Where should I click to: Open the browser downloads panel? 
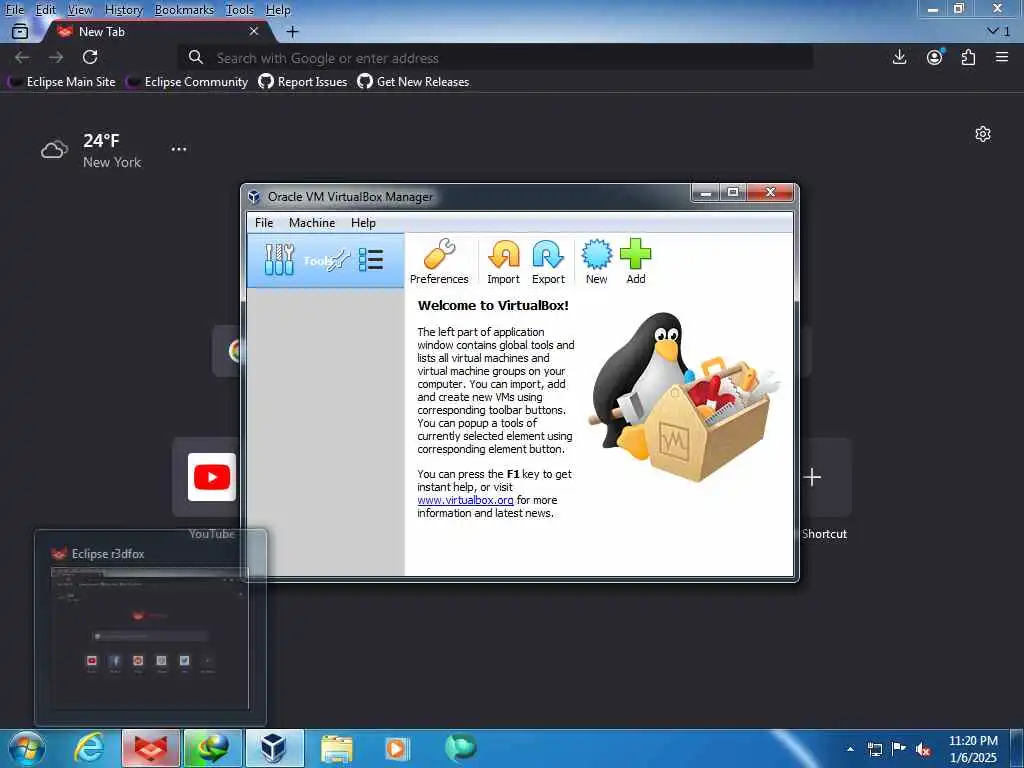pyautogui.click(x=899, y=57)
